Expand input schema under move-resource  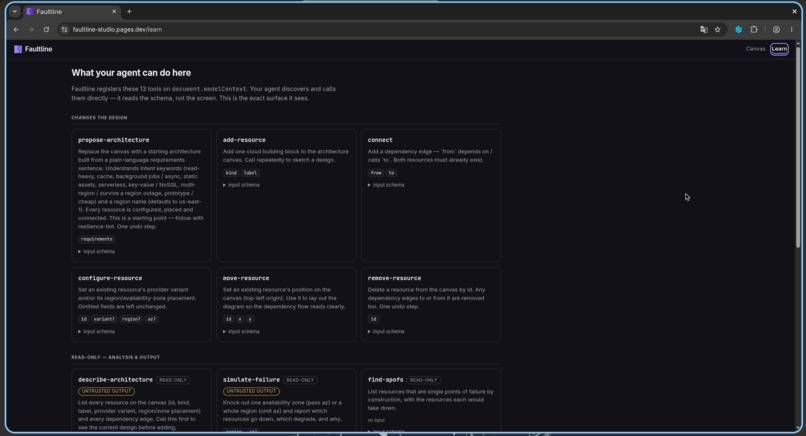[242, 332]
